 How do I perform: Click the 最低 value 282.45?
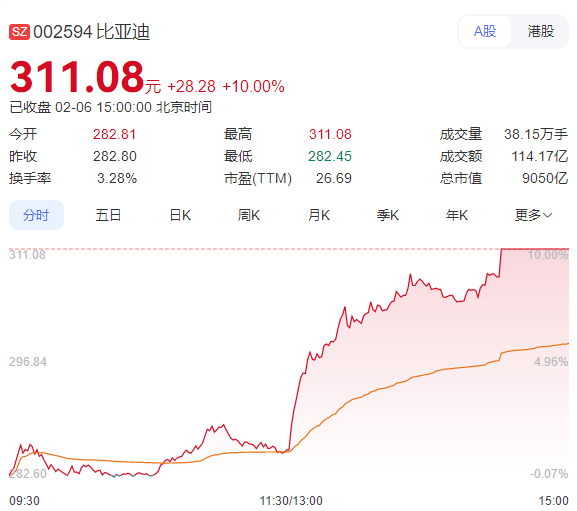(330, 156)
